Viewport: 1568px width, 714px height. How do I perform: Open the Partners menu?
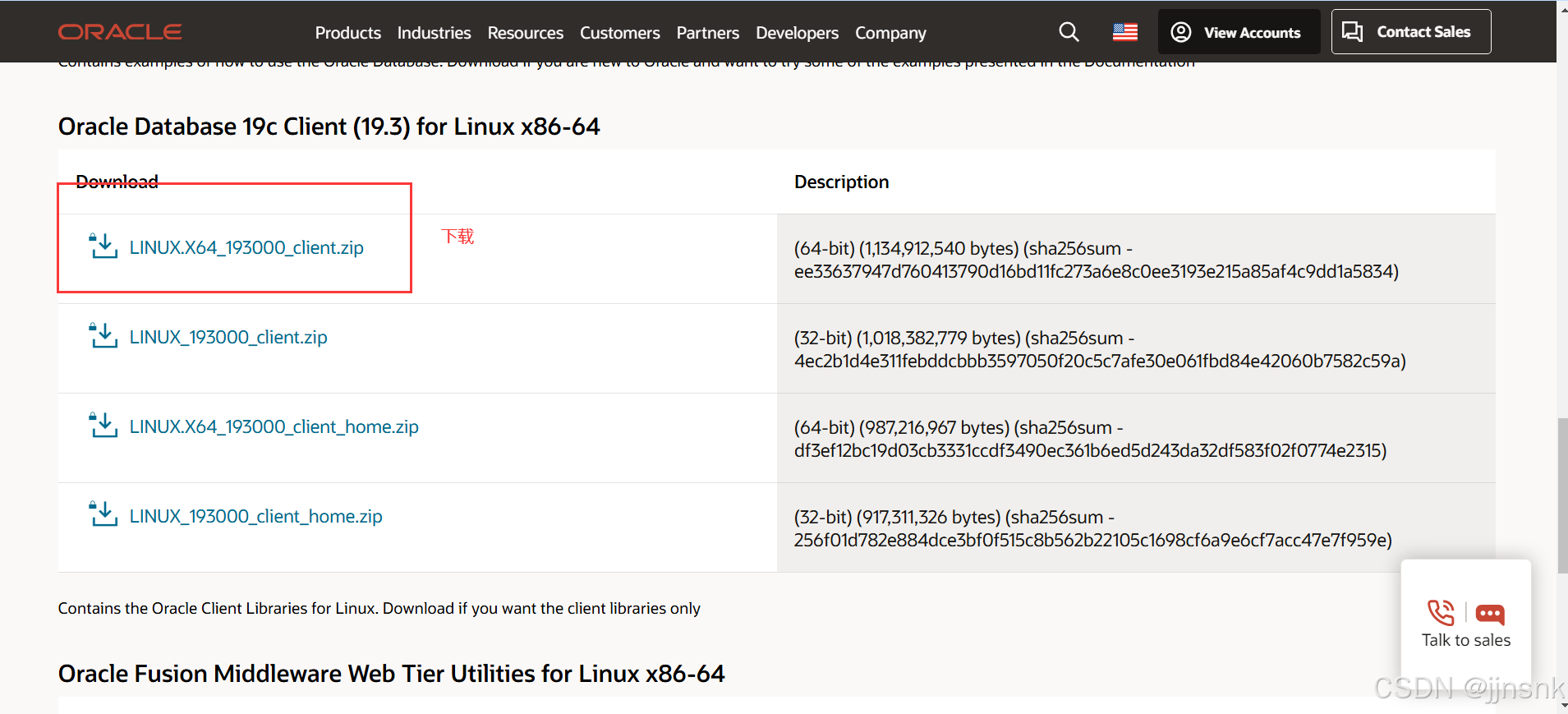pos(707,33)
